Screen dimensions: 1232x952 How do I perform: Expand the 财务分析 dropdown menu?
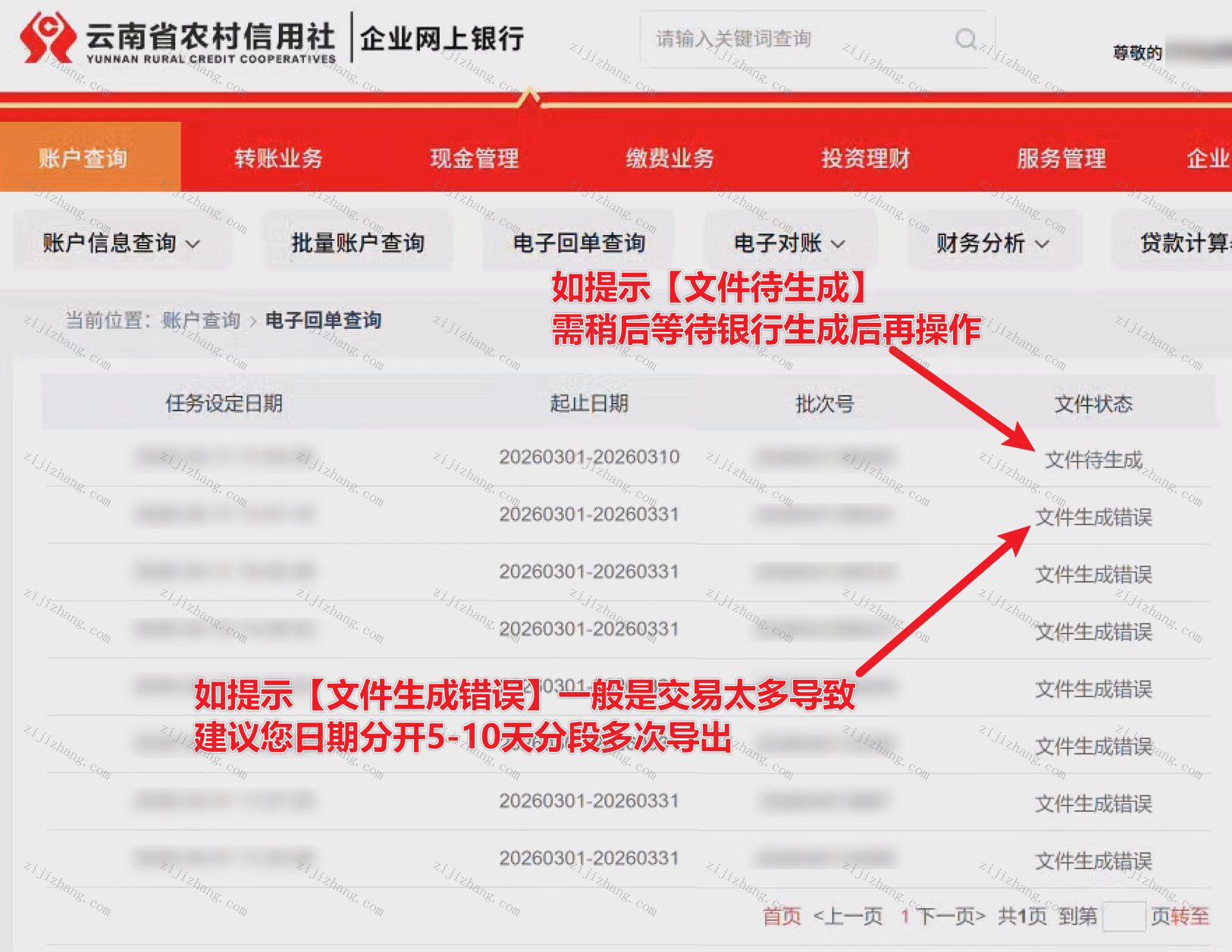click(x=992, y=243)
